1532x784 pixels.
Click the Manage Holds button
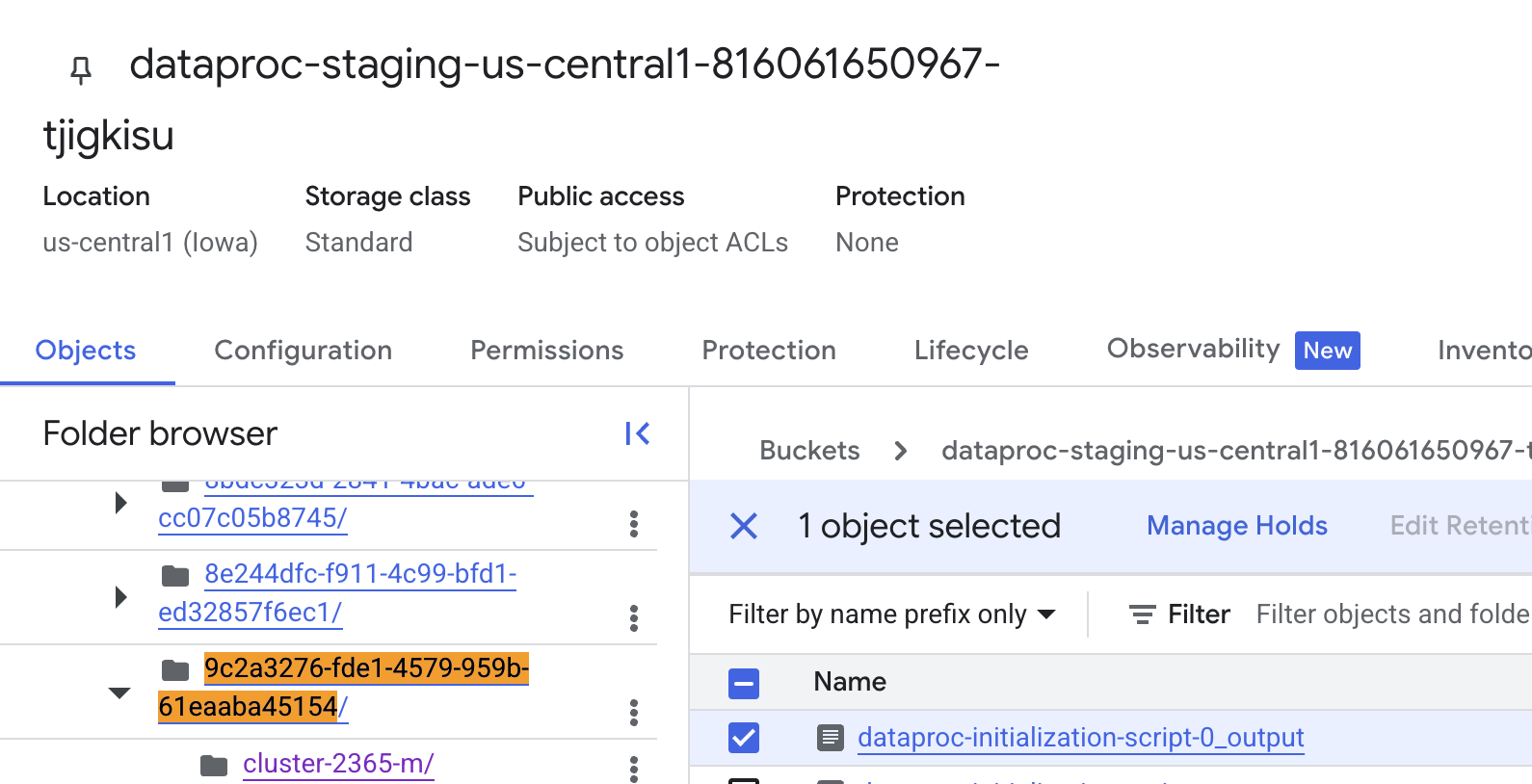click(1236, 526)
